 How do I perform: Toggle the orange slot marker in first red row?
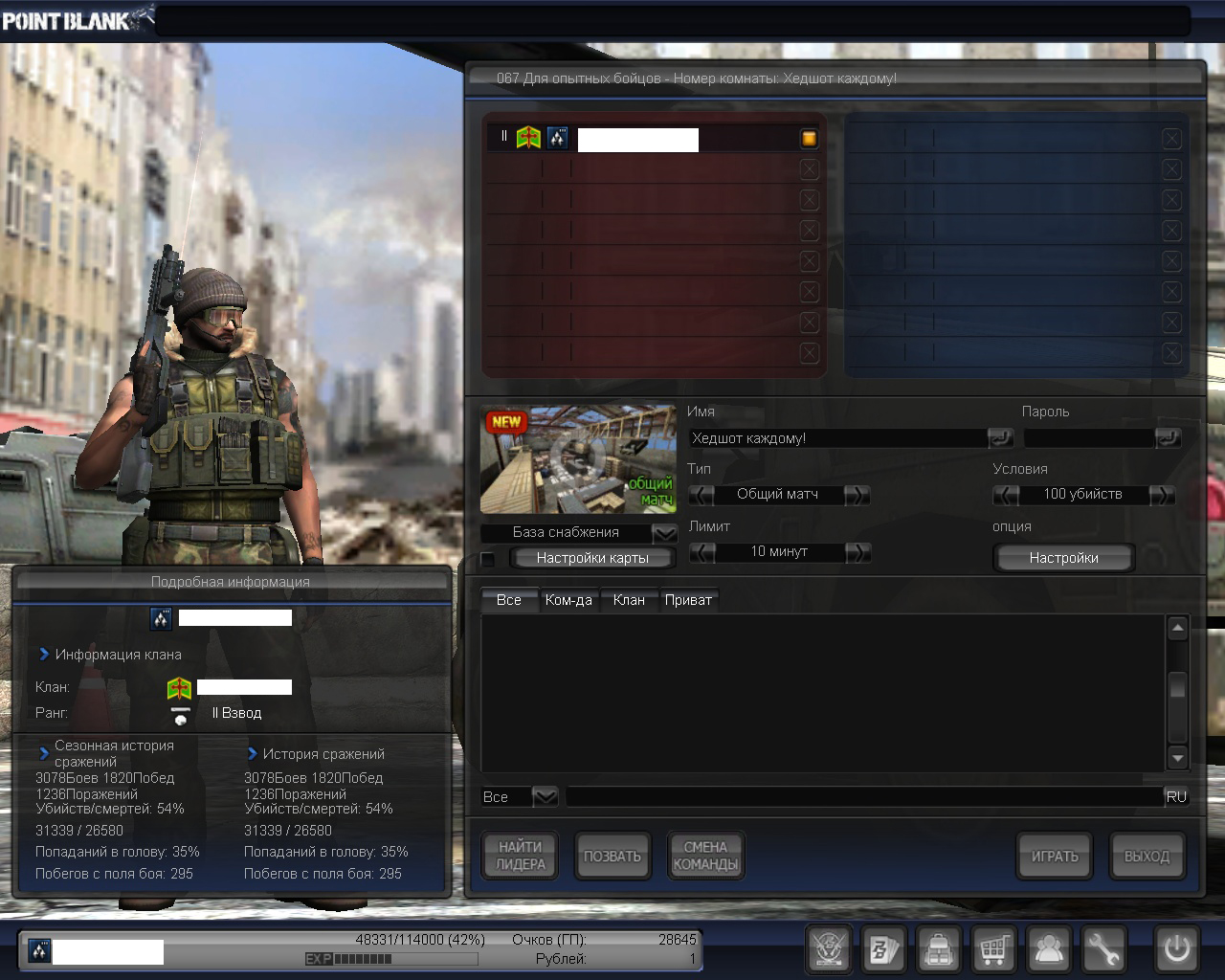pyautogui.click(x=809, y=139)
